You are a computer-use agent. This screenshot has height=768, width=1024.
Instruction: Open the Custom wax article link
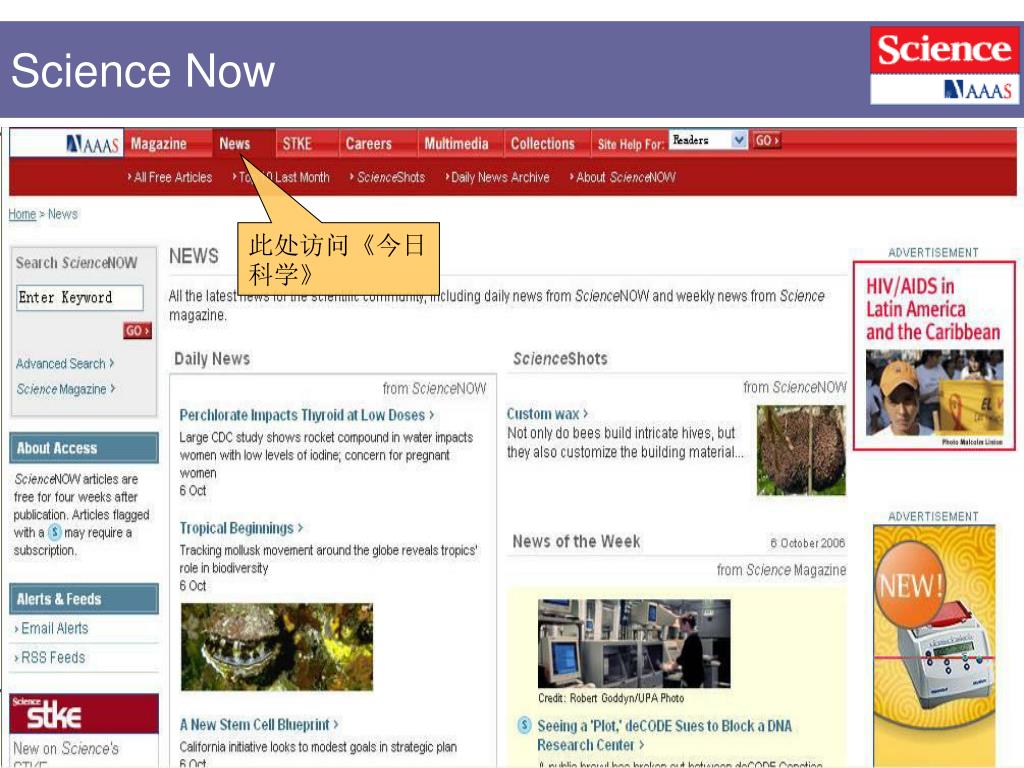[547, 414]
